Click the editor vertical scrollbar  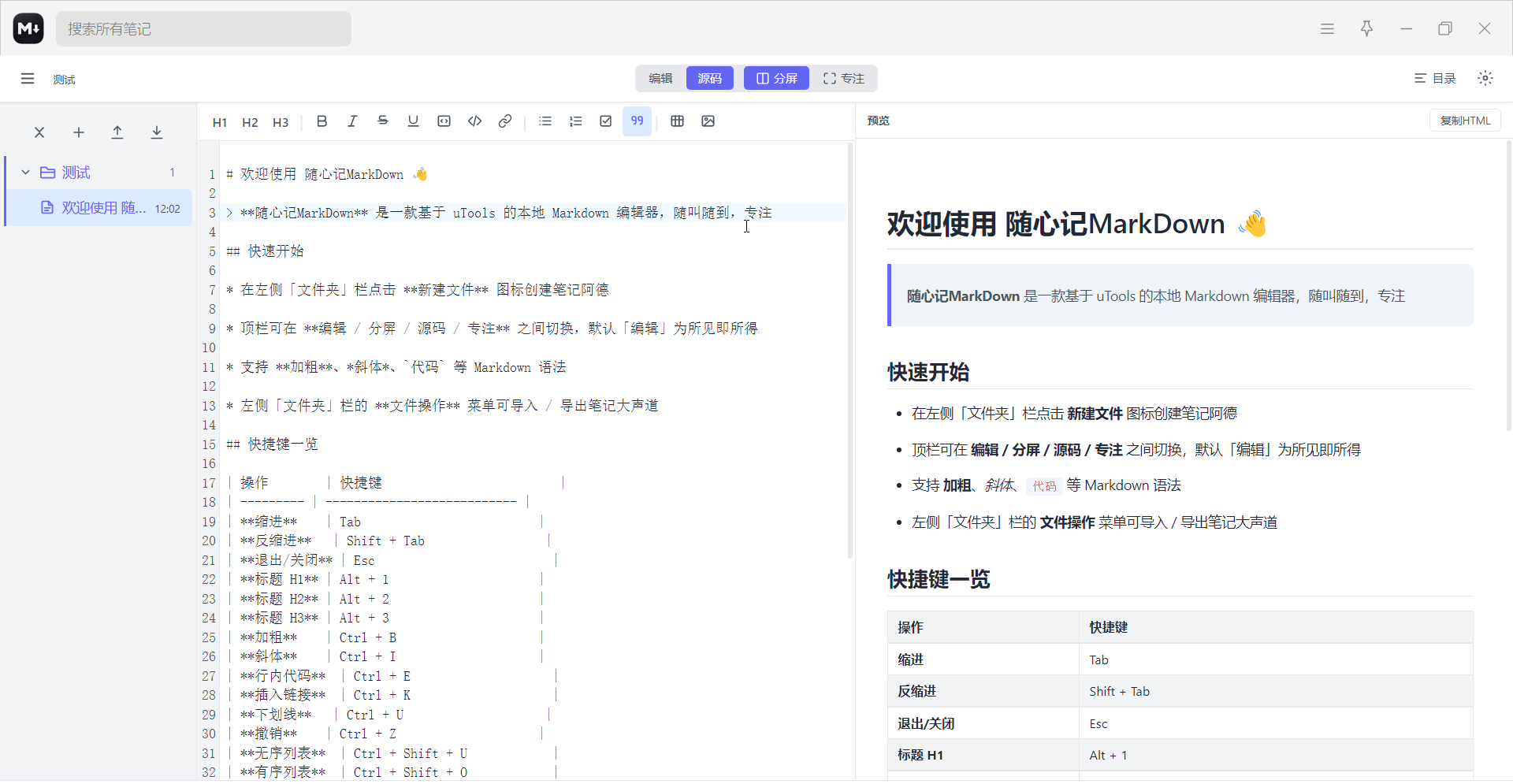[850, 351]
